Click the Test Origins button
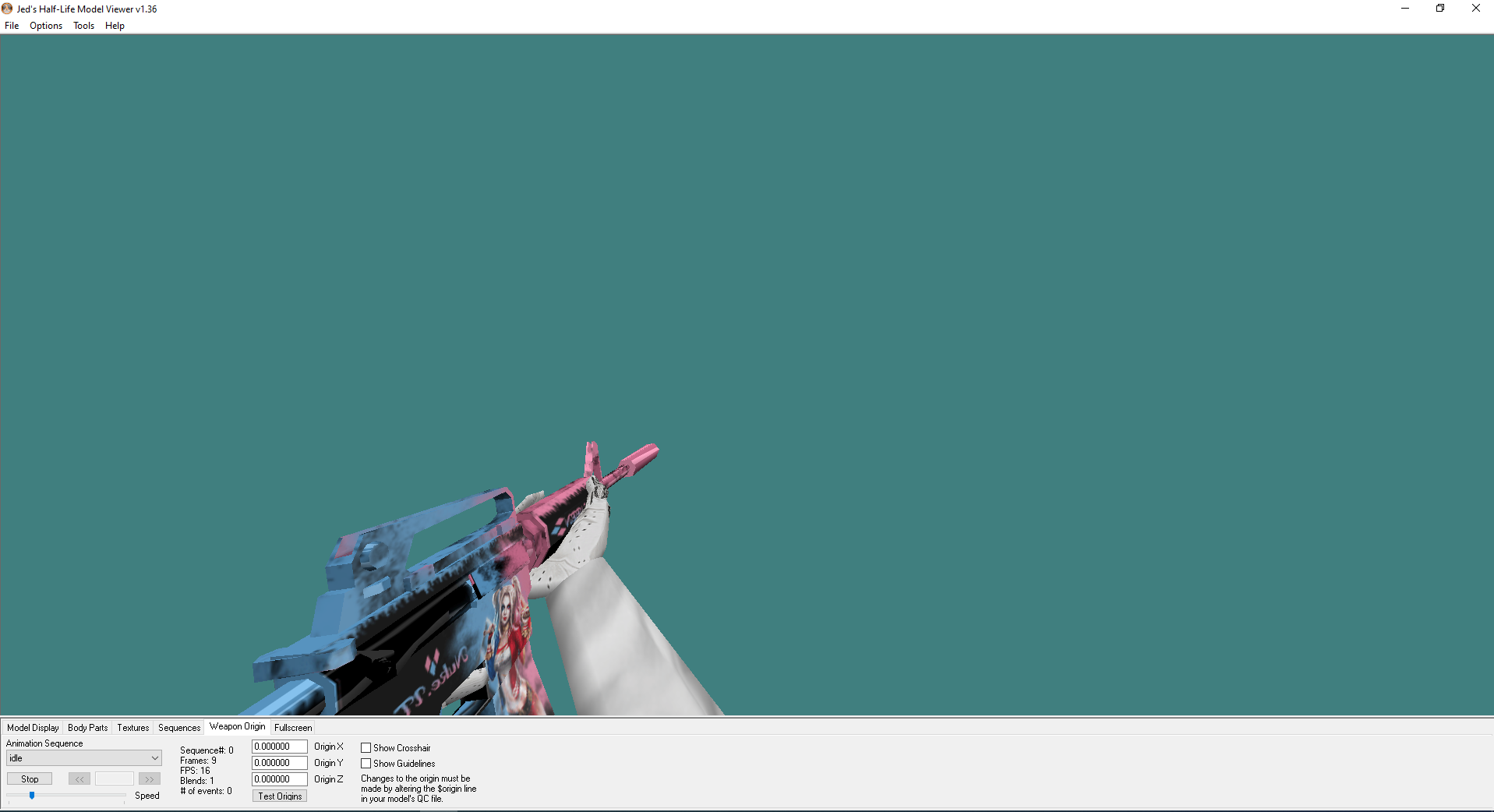 (x=280, y=796)
